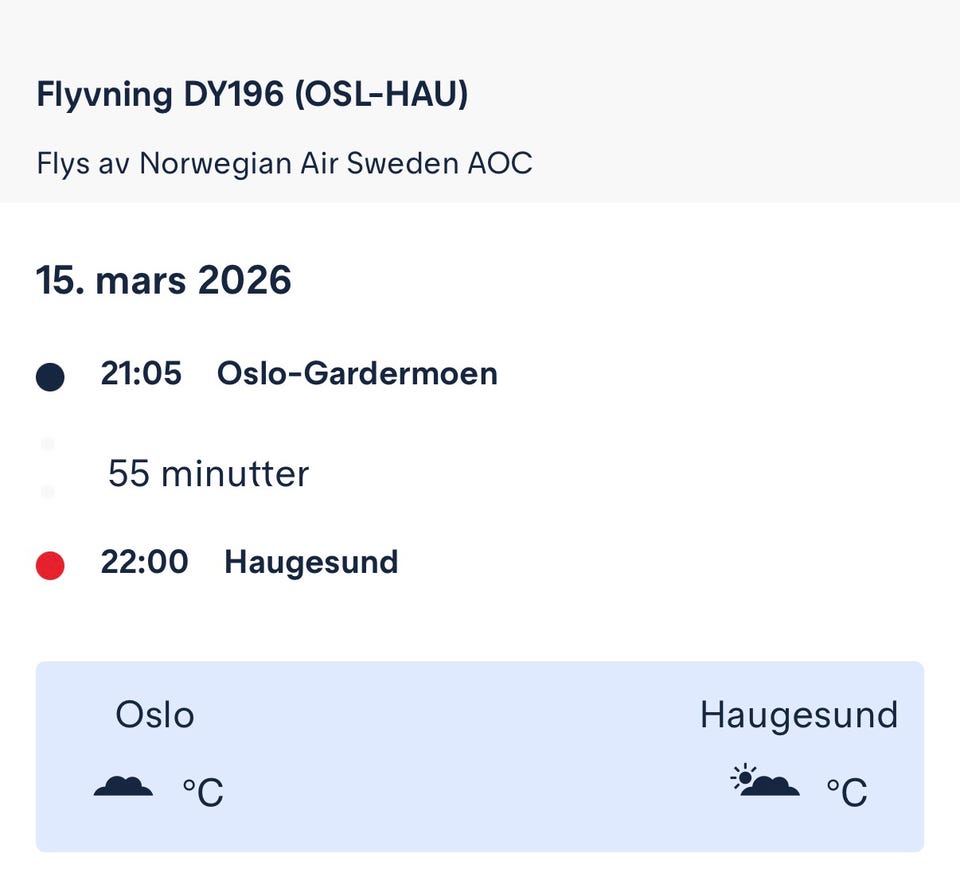Select the Oslo-Gardermoen departure airport
Image resolution: width=960 pixels, height=892 pixels.
click(x=357, y=374)
